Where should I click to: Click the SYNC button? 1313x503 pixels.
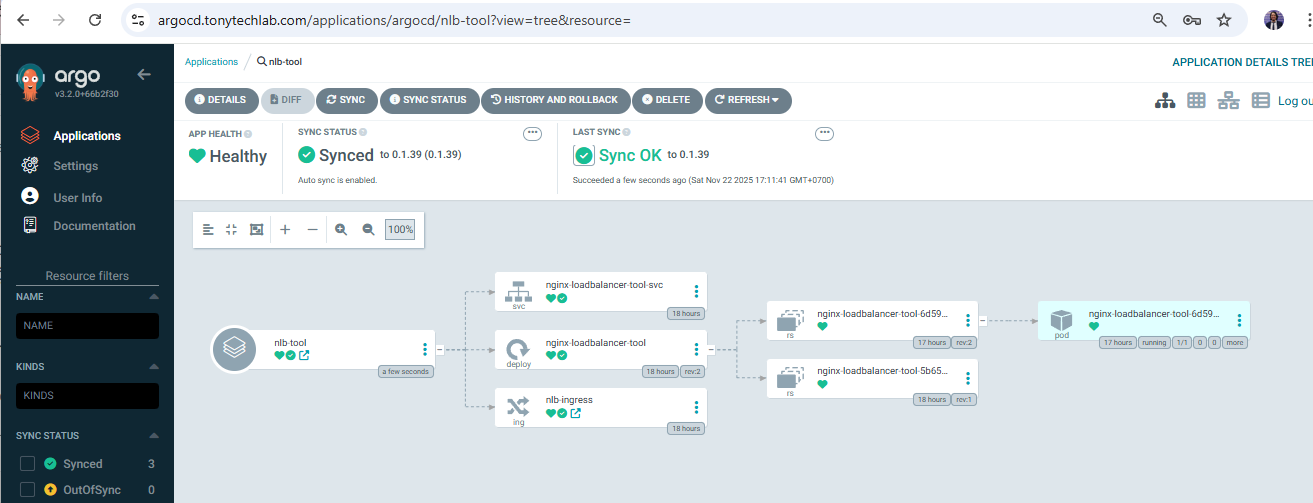[x=346, y=100]
